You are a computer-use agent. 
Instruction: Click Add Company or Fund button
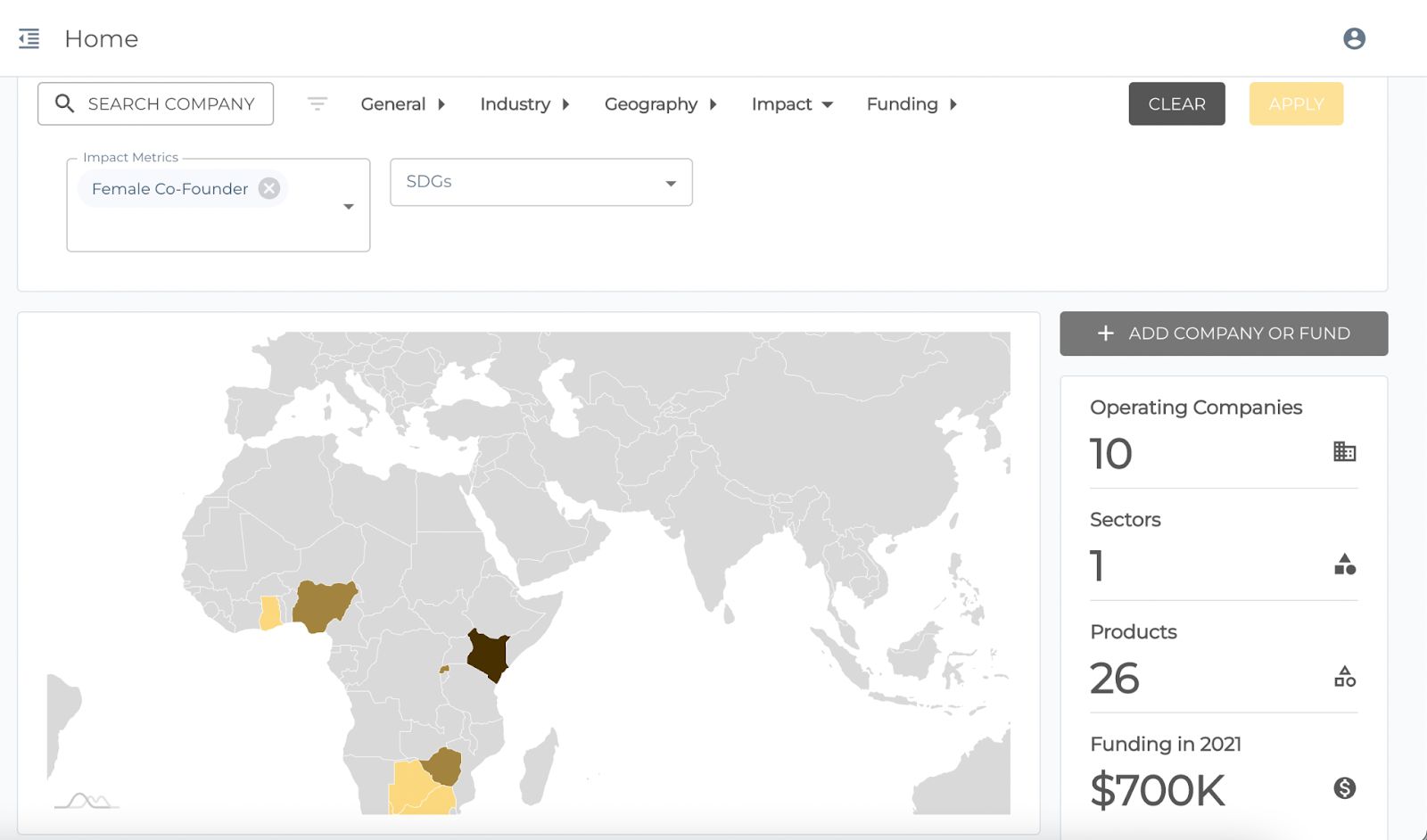tap(1224, 334)
